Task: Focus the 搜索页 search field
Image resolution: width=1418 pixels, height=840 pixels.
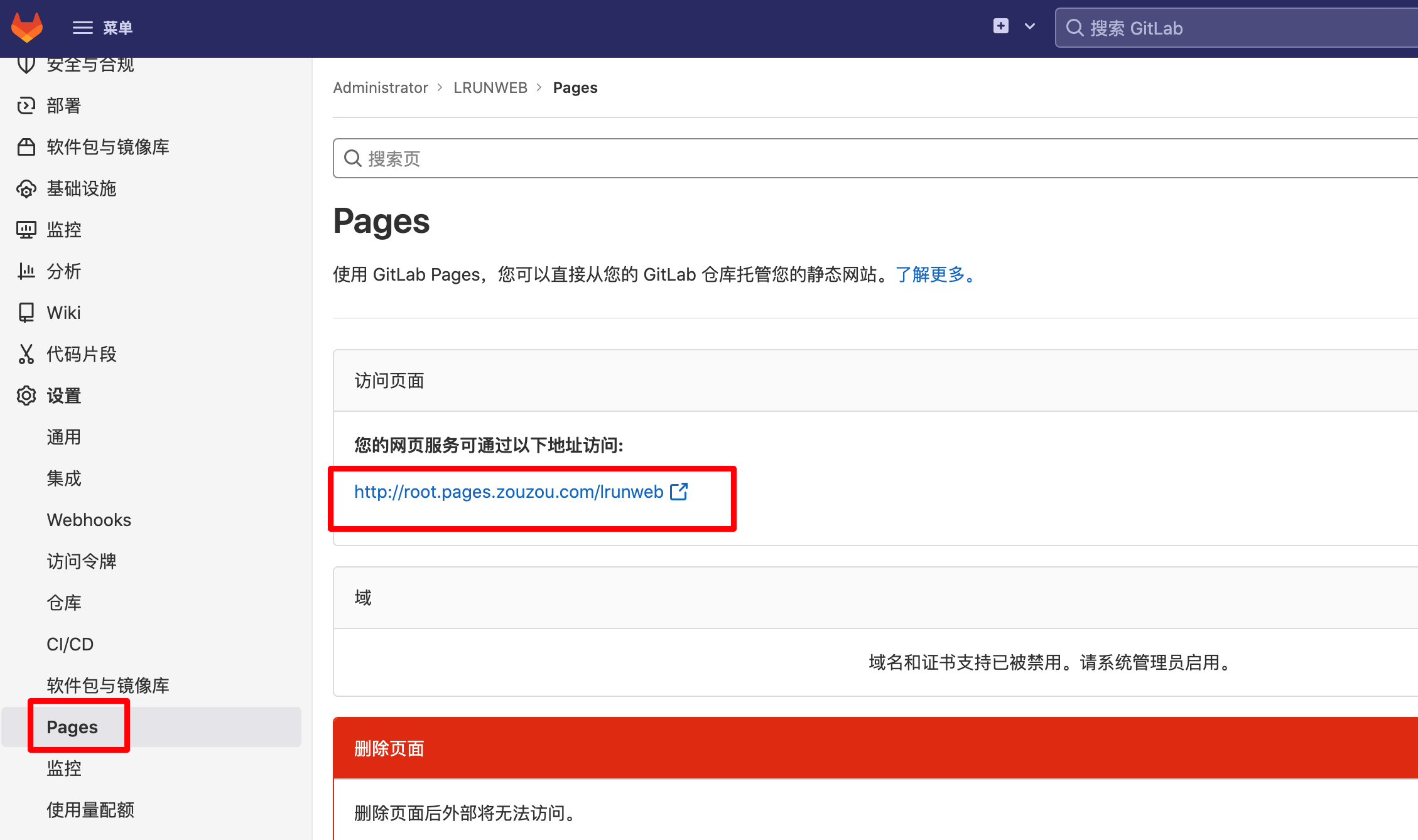Action: click(x=875, y=158)
